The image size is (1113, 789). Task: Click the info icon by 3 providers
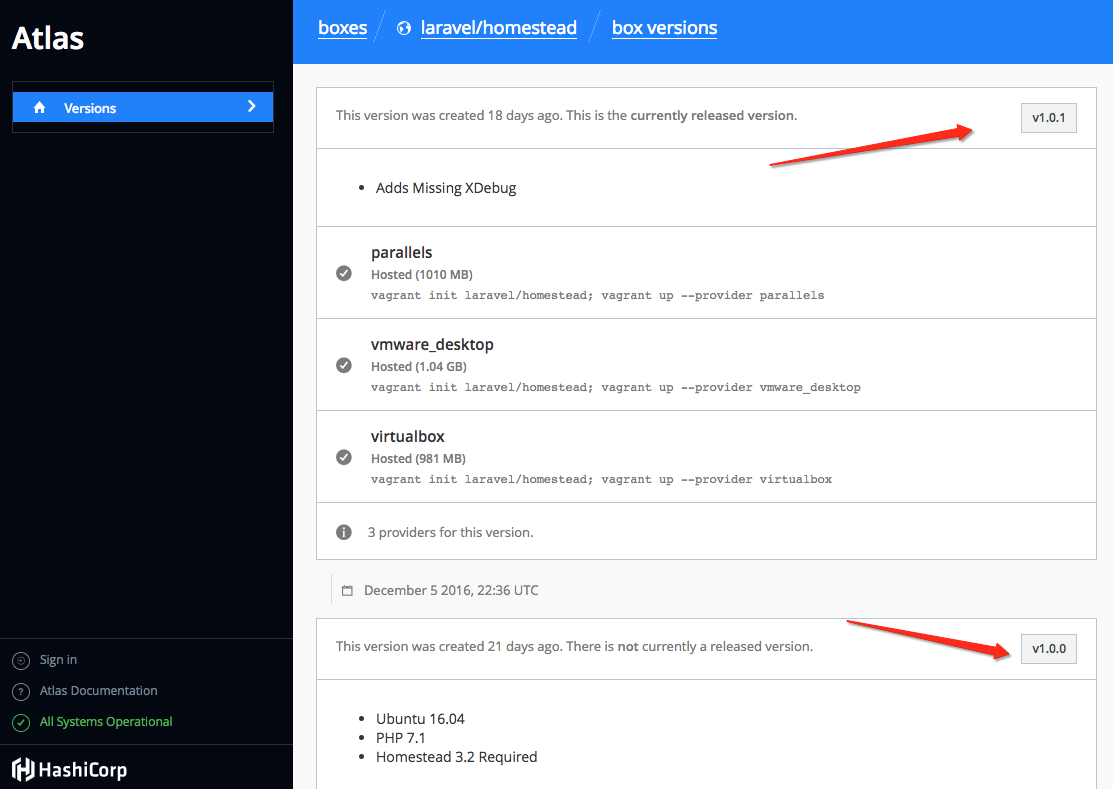tap(344, 532)
